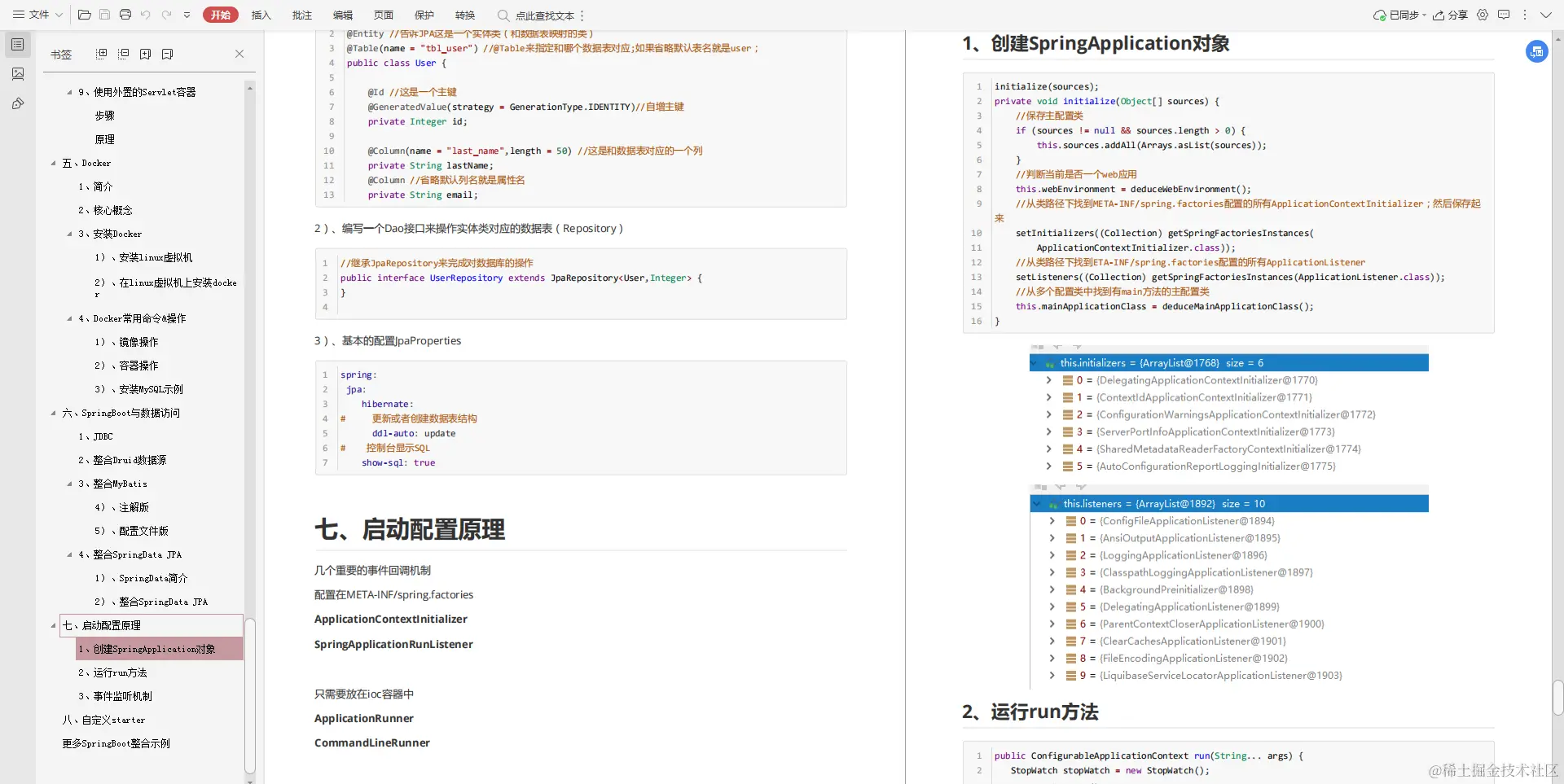Click the delete bookmark icon
The height and width of the screenshot is (784, 1564).
[x=167, y=54]
